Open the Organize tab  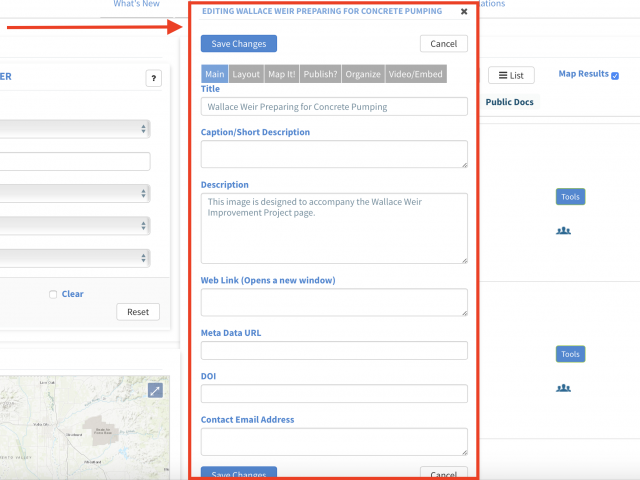[363, 74]
